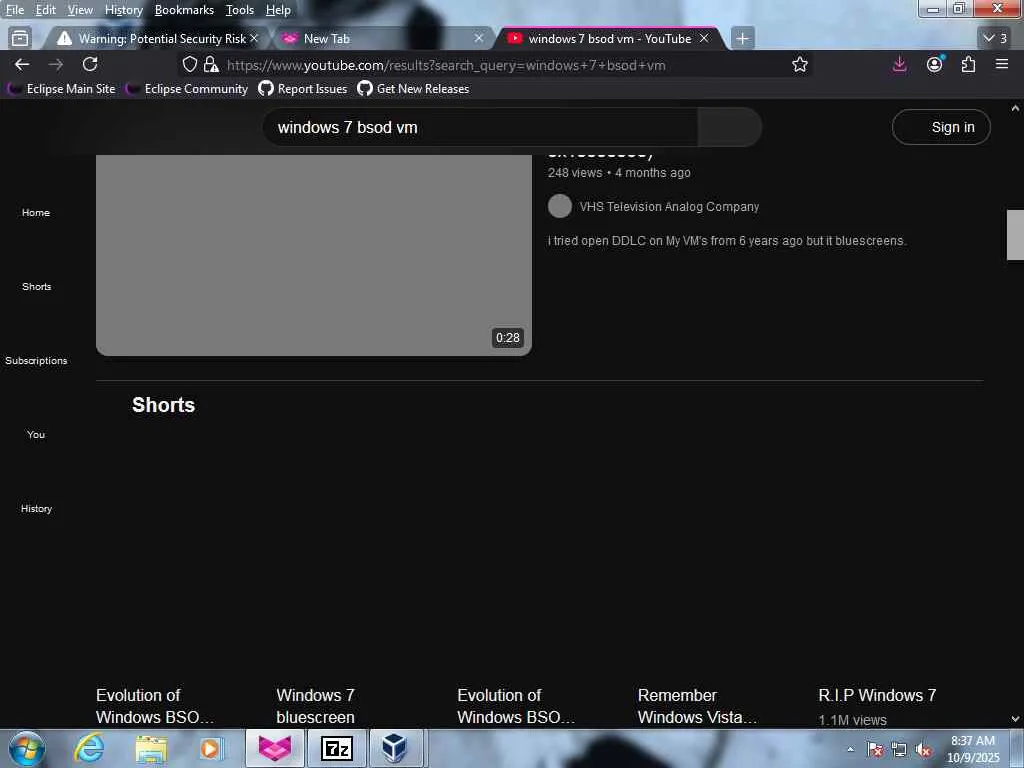The image size is (1024, 768).
Task: Open Eclipse Main Site bookmark
Action: [x=61, y=89]
